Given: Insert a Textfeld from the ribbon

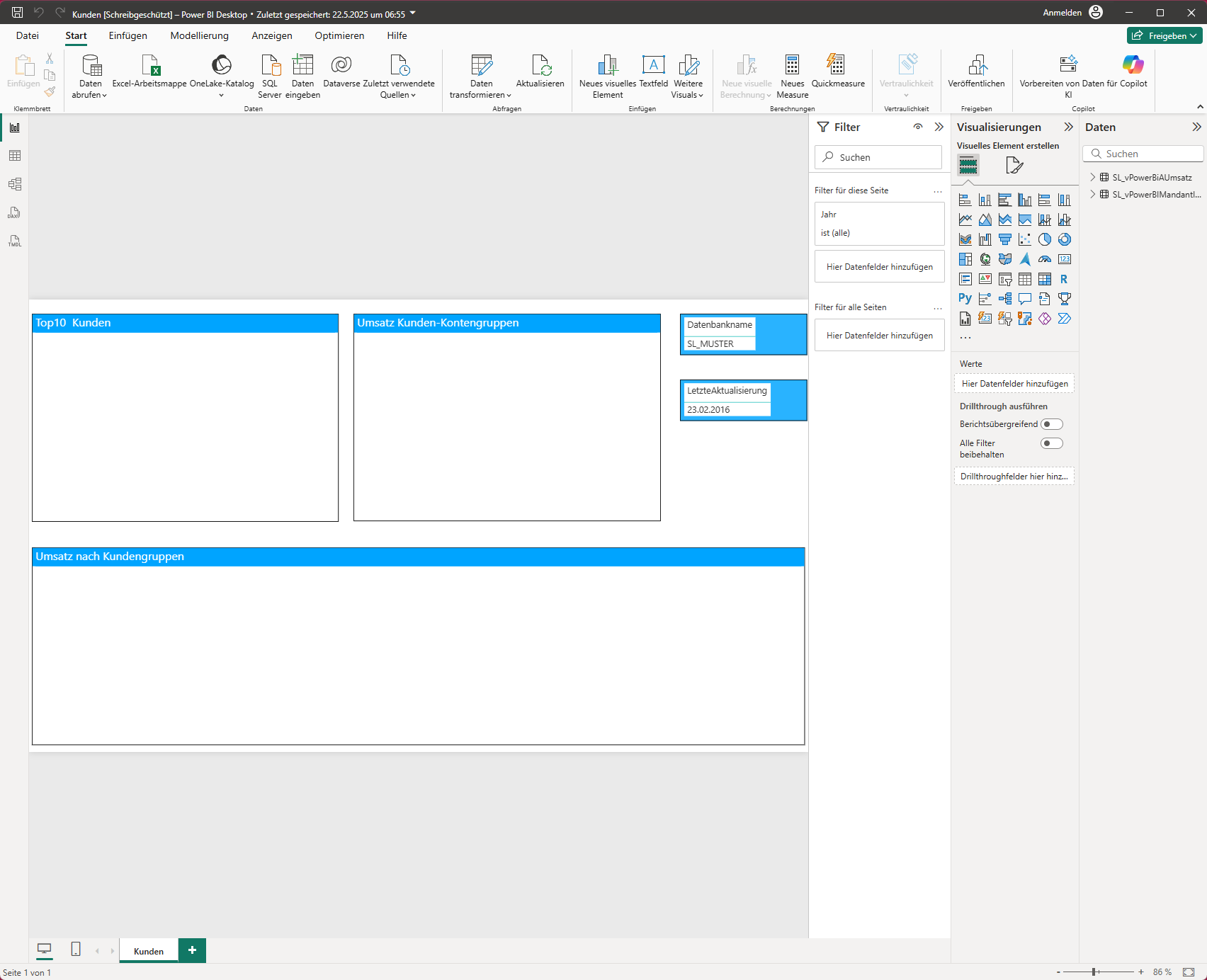Looking at the screenshot, I should [653, 66].
